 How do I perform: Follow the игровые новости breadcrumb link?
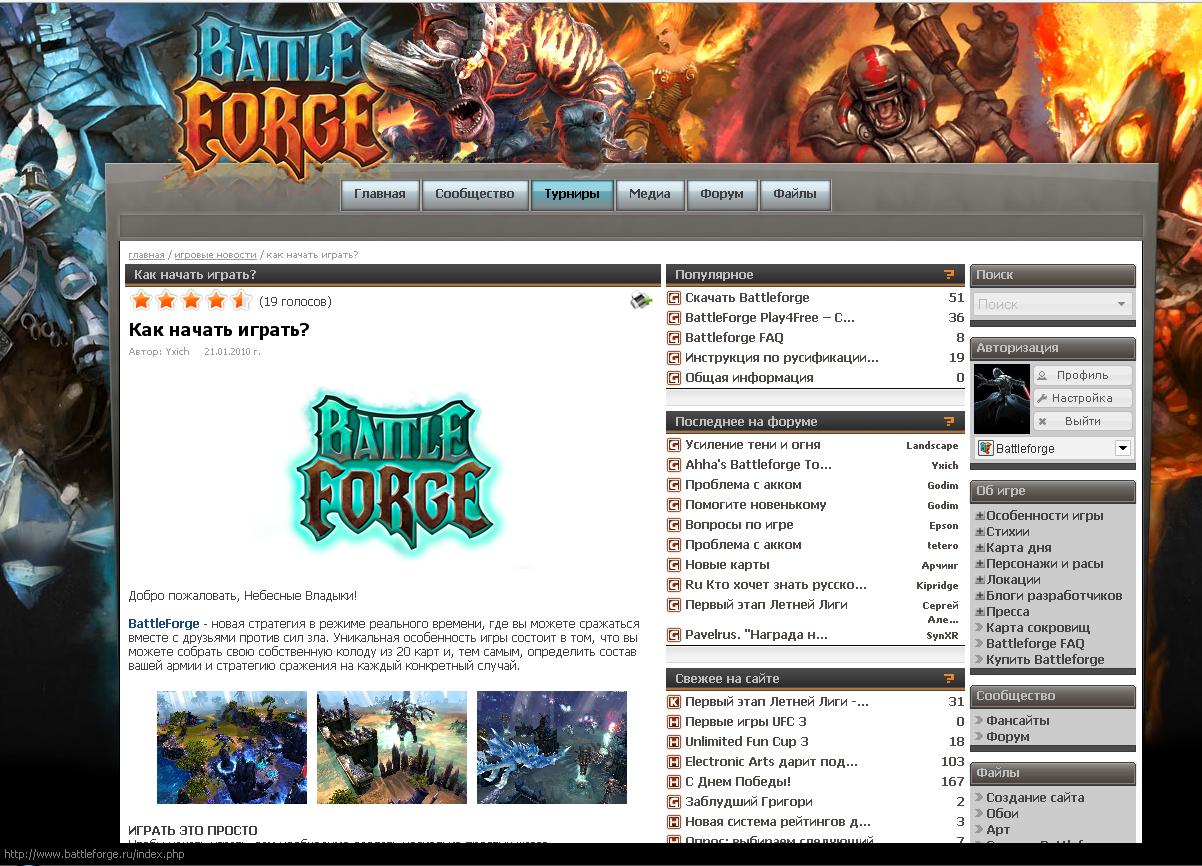point(215,255)
